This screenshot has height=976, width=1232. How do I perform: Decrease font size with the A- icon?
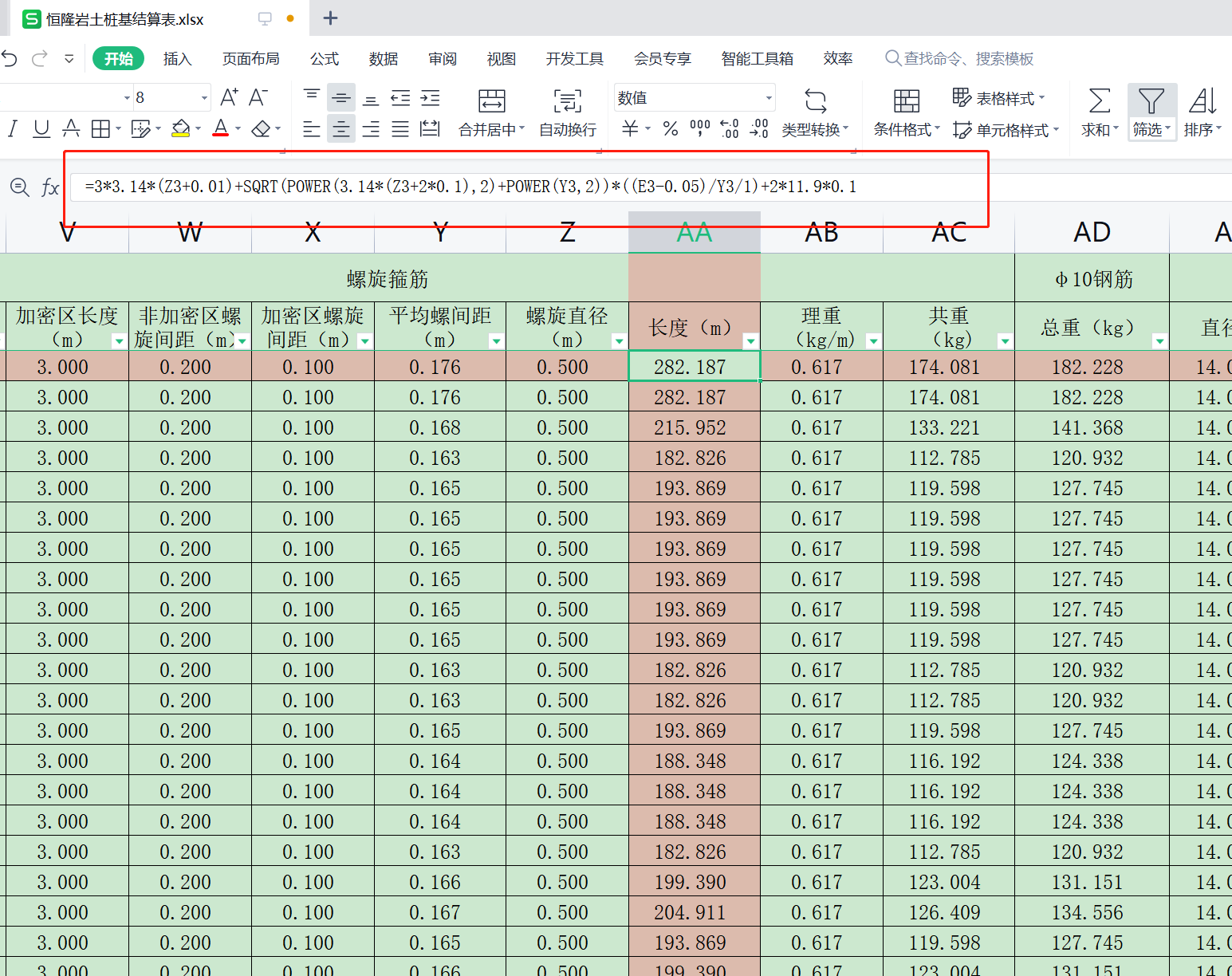tap(258, 97)
